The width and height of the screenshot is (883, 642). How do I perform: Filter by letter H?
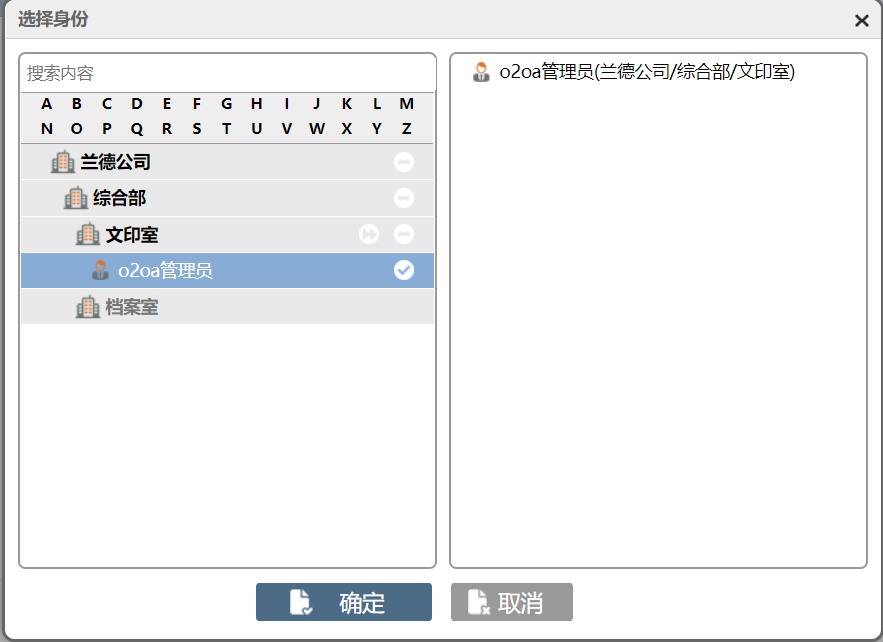(x=257, y=104)
